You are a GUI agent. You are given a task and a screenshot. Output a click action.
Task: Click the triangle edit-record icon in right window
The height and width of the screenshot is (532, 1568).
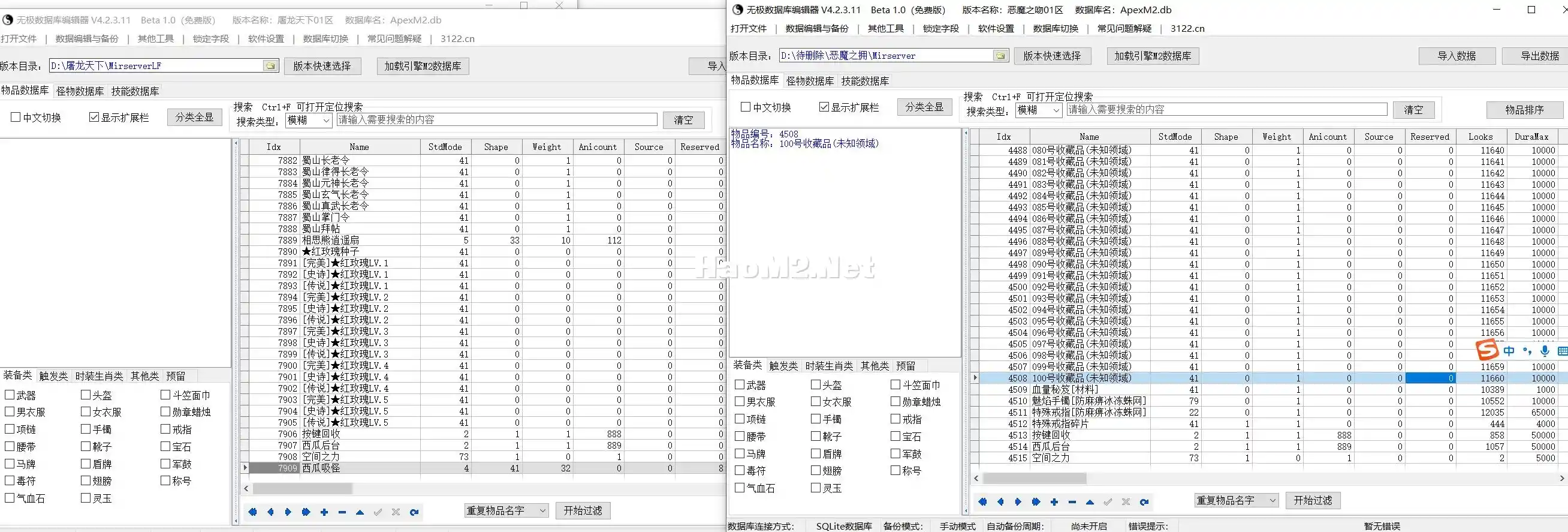coord(1090,502)
